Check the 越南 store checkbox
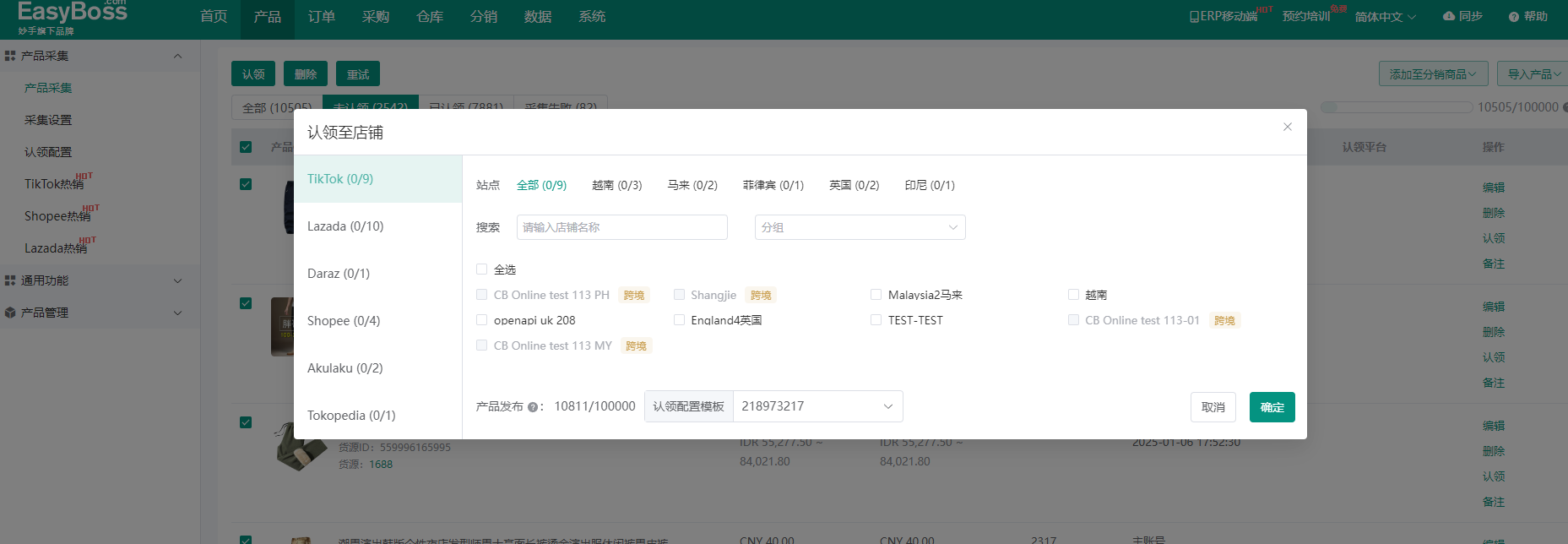1568x544 pixels. [x=1073, y=295]
